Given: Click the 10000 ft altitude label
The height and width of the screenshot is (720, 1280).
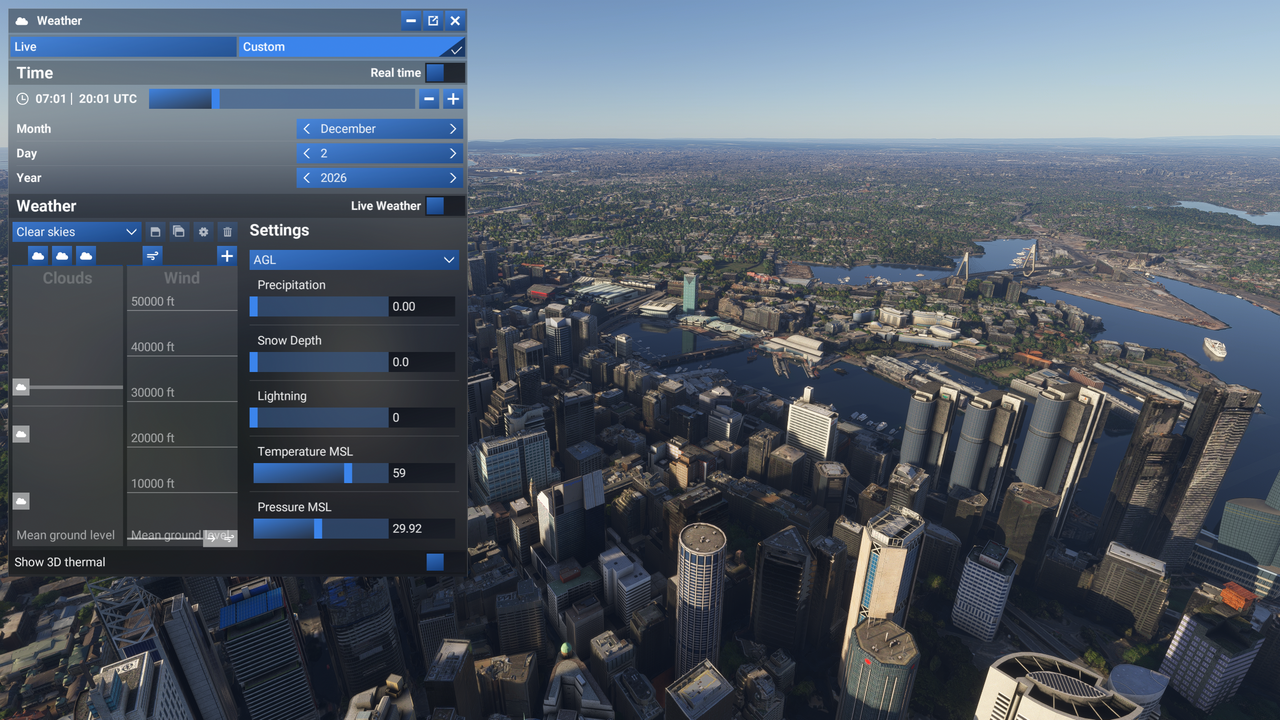Looking at the screenshot, I should 153,484.
